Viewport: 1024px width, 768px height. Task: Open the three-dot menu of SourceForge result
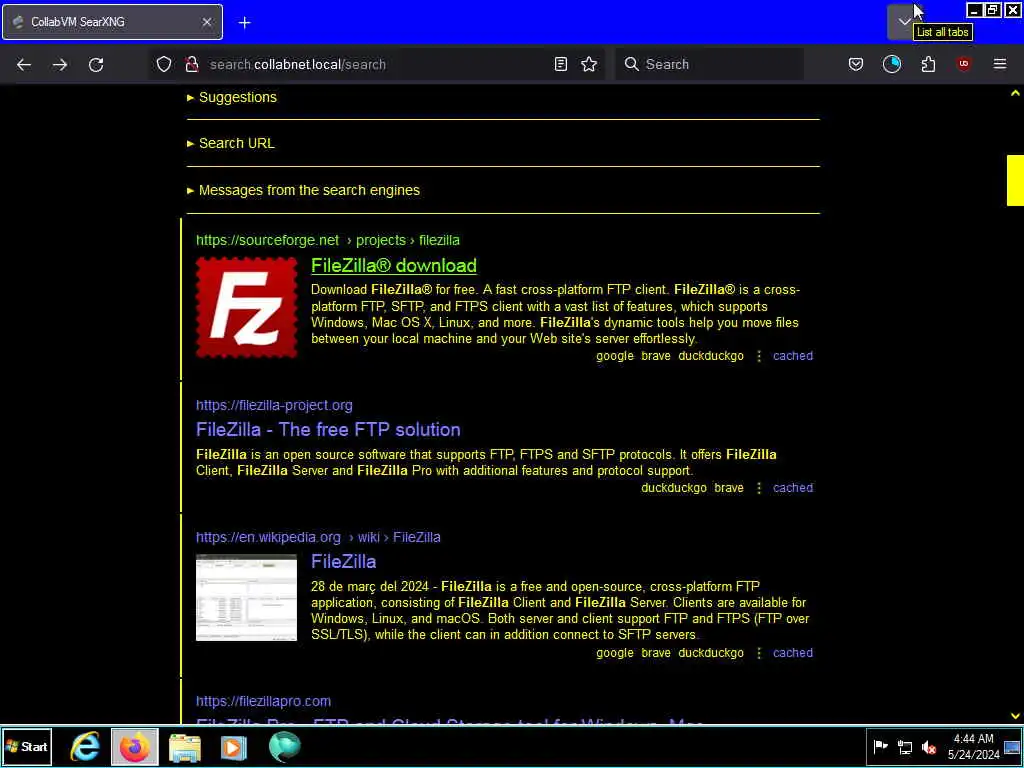pyautogui.click(x=759, y=356)
